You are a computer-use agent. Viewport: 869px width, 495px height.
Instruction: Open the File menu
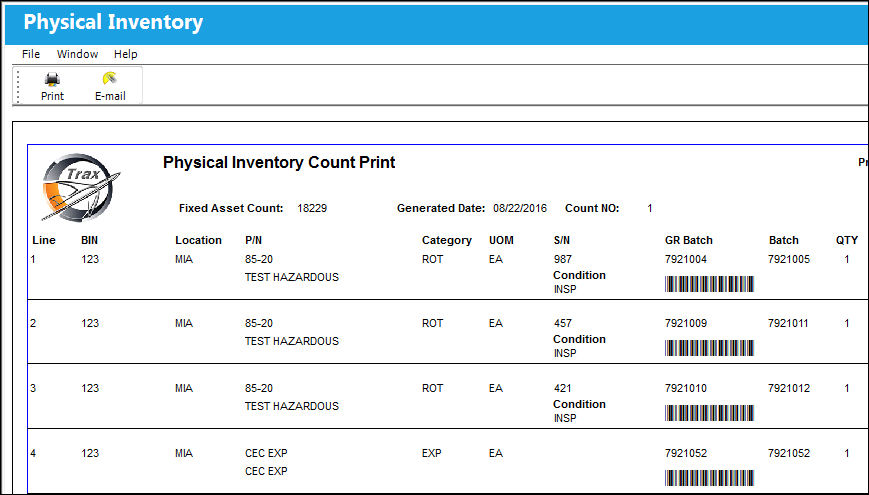coord(31,54)
